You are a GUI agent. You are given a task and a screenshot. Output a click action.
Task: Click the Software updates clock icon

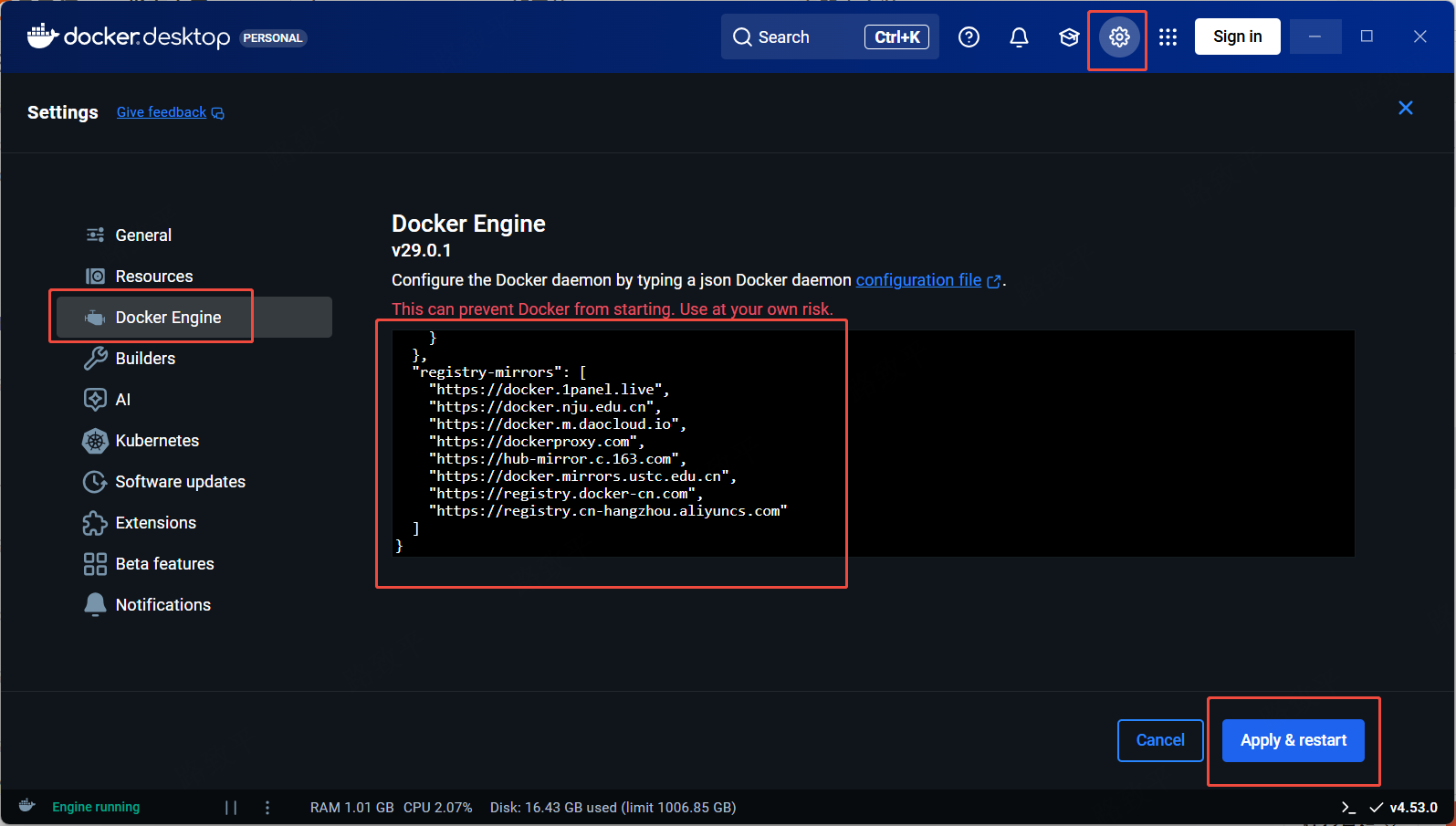tap(95, 481)
